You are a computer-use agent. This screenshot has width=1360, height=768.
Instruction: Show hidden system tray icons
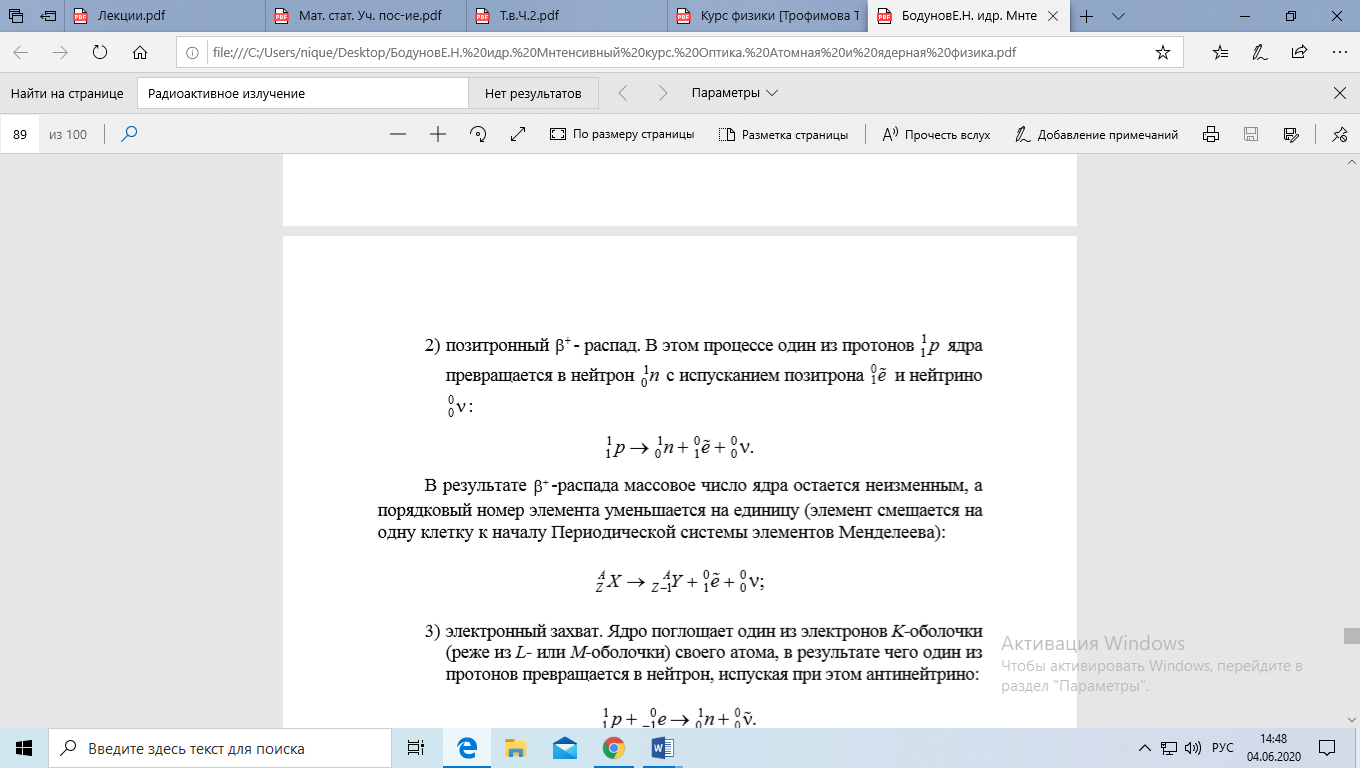[x=1146, y=748]
